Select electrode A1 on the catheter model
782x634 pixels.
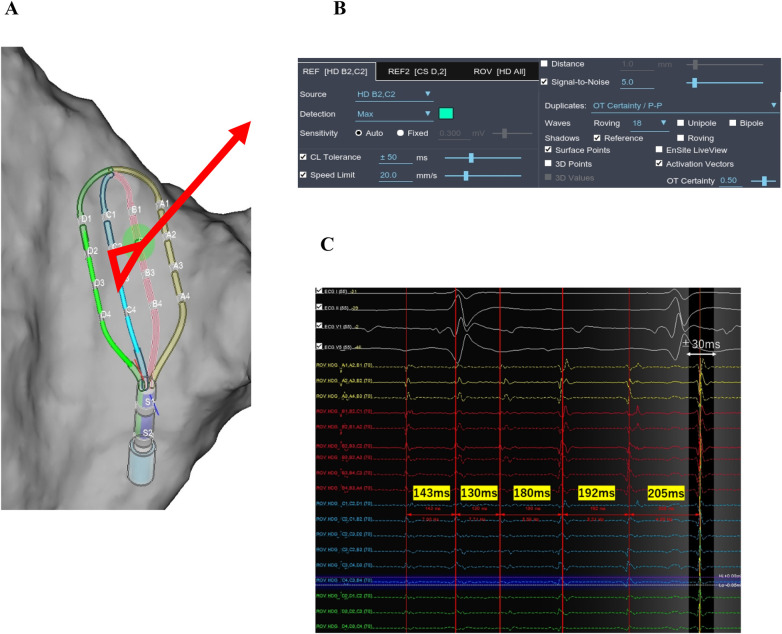(x=164, y=204)
